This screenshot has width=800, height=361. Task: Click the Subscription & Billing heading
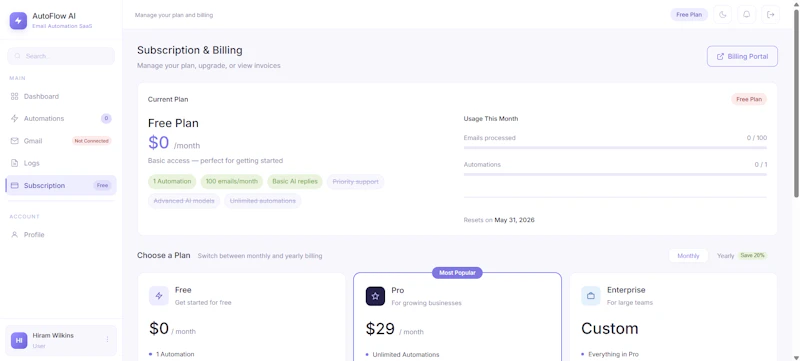(190, 50)
